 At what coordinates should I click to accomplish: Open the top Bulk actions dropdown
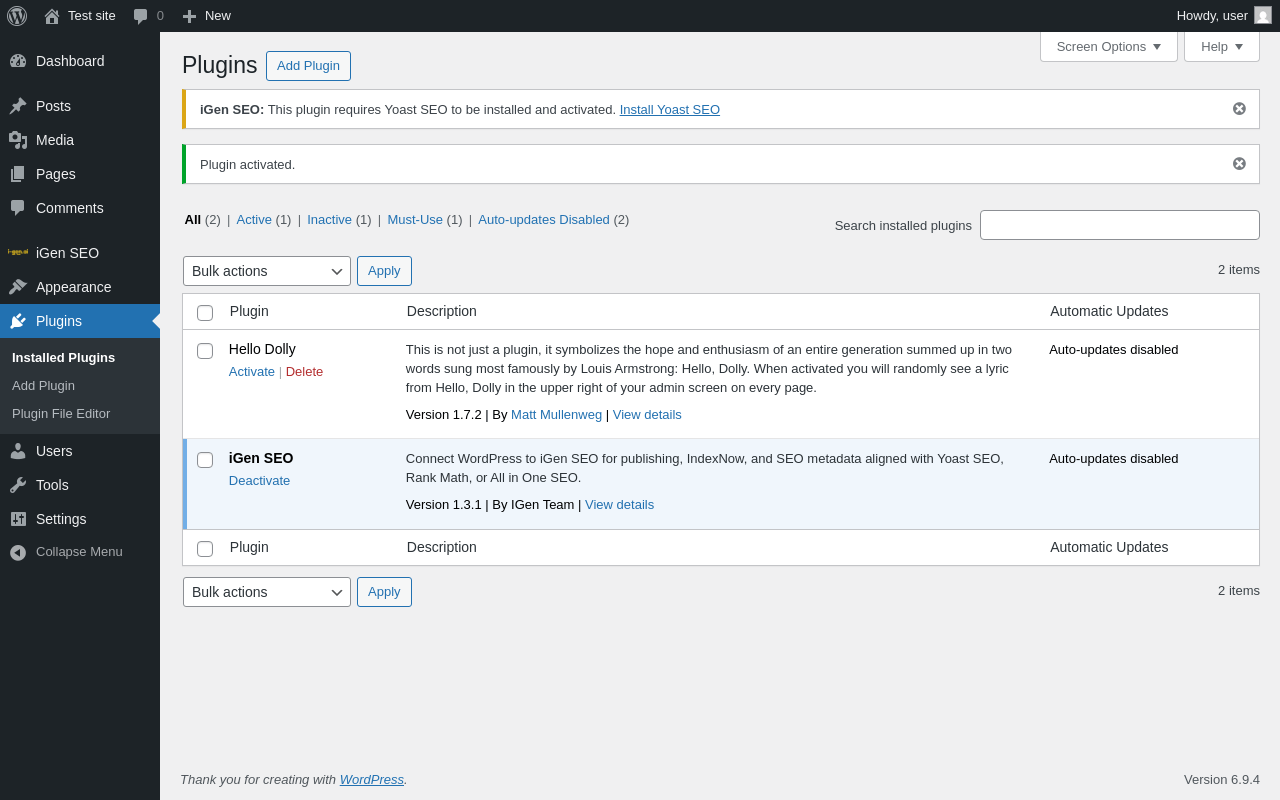(x=266, y=271)
